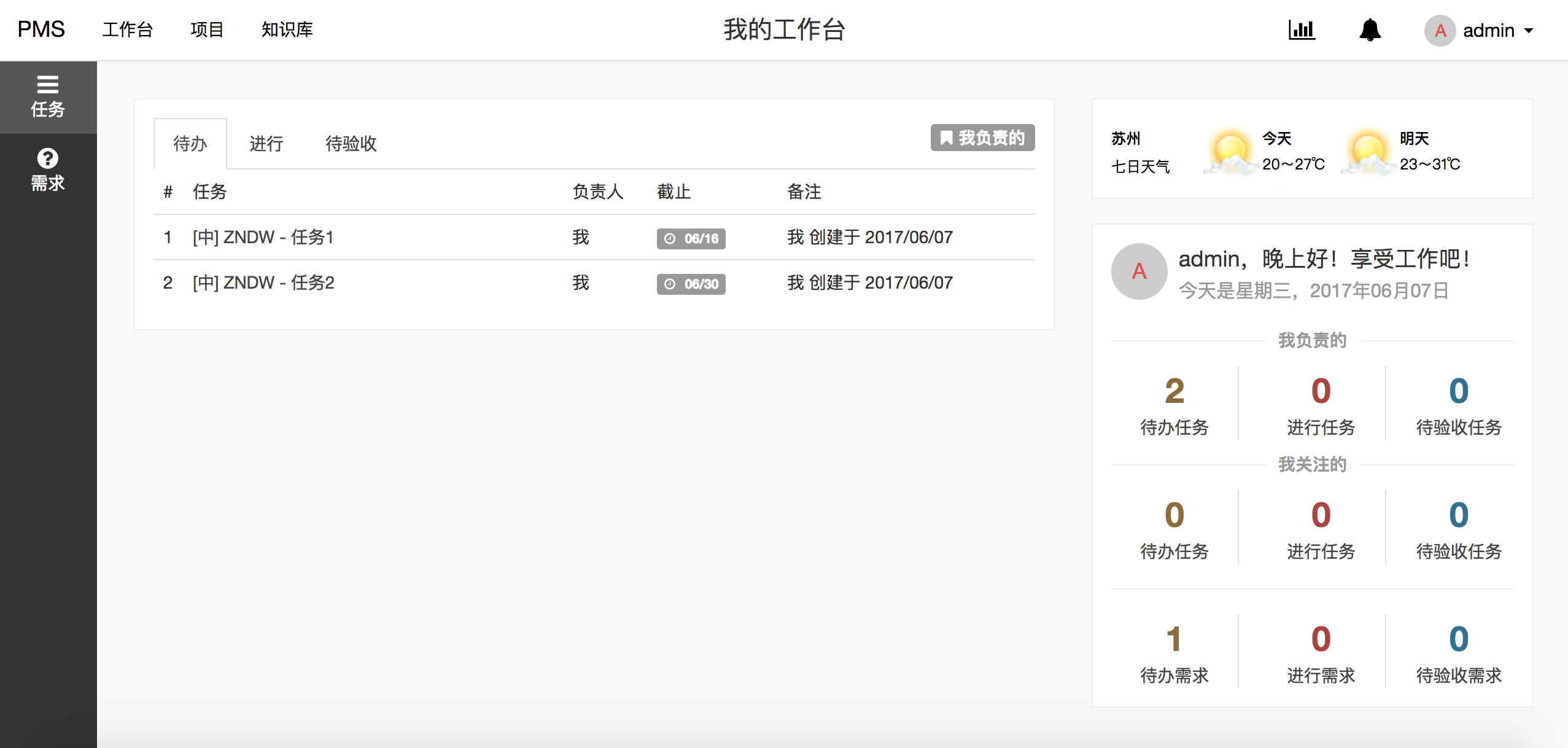
Task: Open the 知识库 menu item
Action: [x=287, y=29]
